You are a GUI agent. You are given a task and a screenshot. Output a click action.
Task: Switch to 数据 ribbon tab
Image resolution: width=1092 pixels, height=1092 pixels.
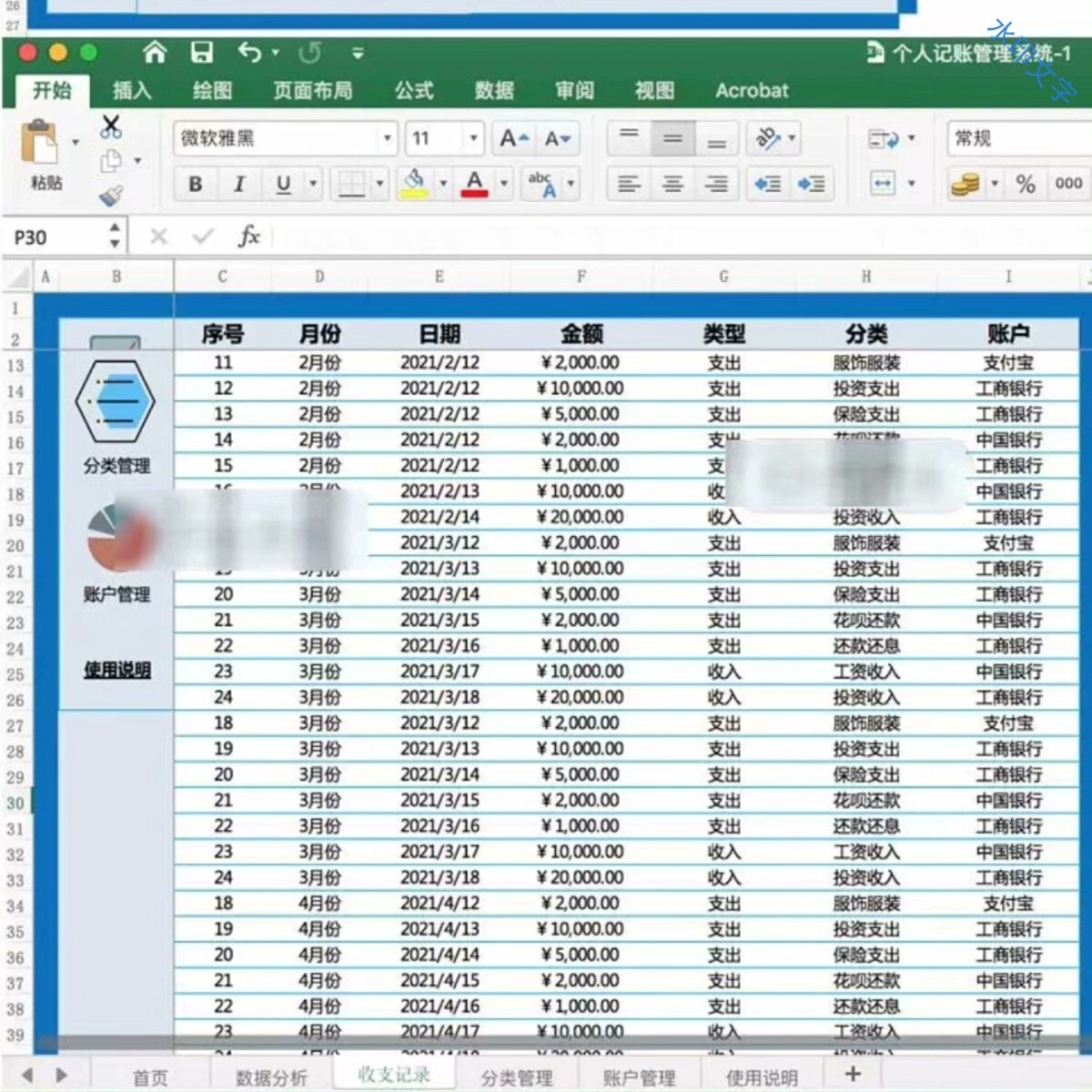pyautogui.click(x=494, y=90)
